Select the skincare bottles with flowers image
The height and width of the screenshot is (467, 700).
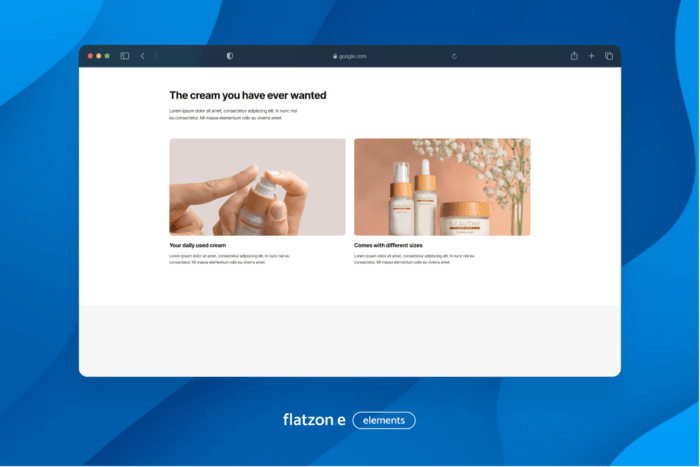point(442,187)
